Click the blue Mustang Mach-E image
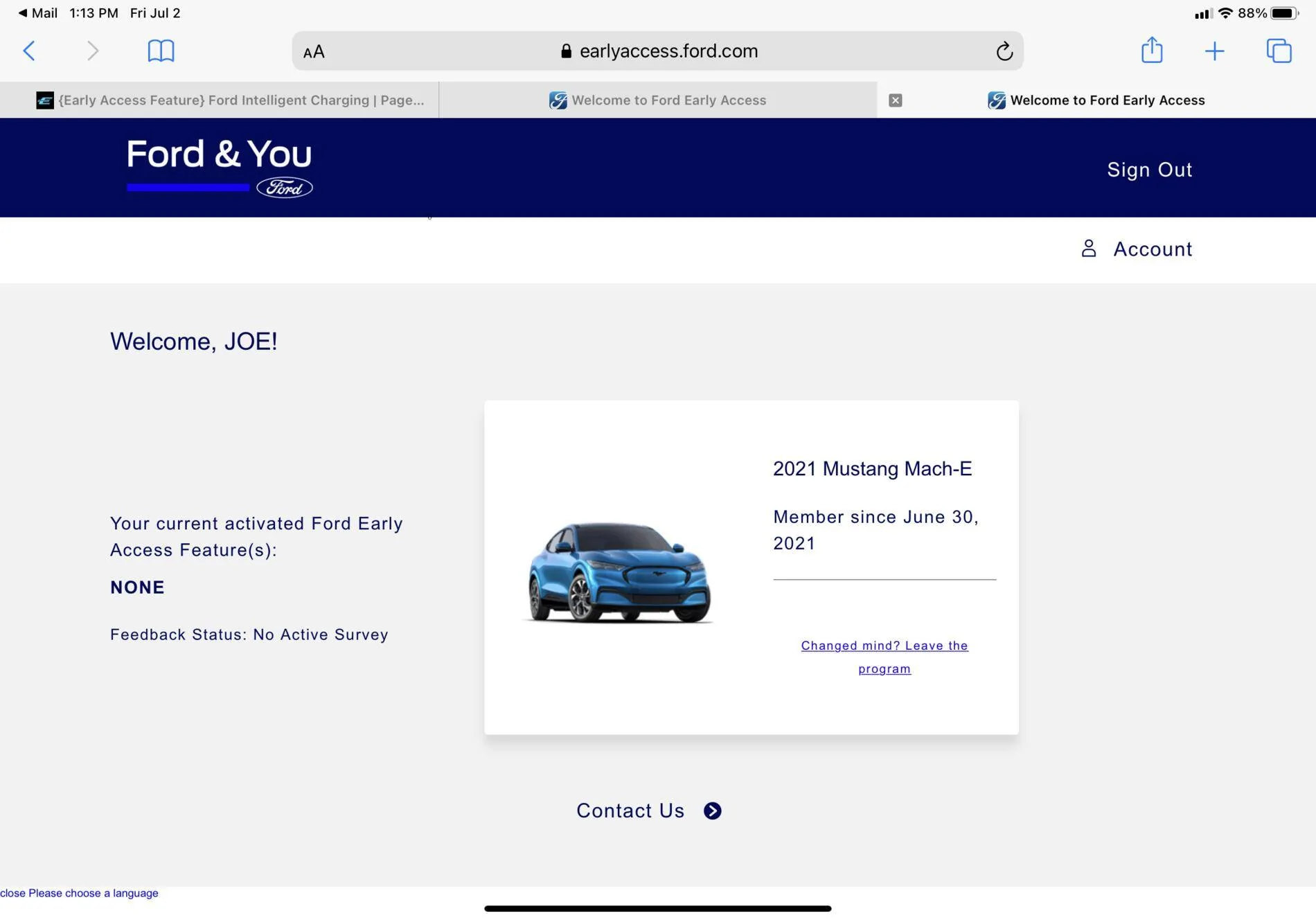Image resolution: width=1316 pixels, height=920 pixels. pos(618,572)
